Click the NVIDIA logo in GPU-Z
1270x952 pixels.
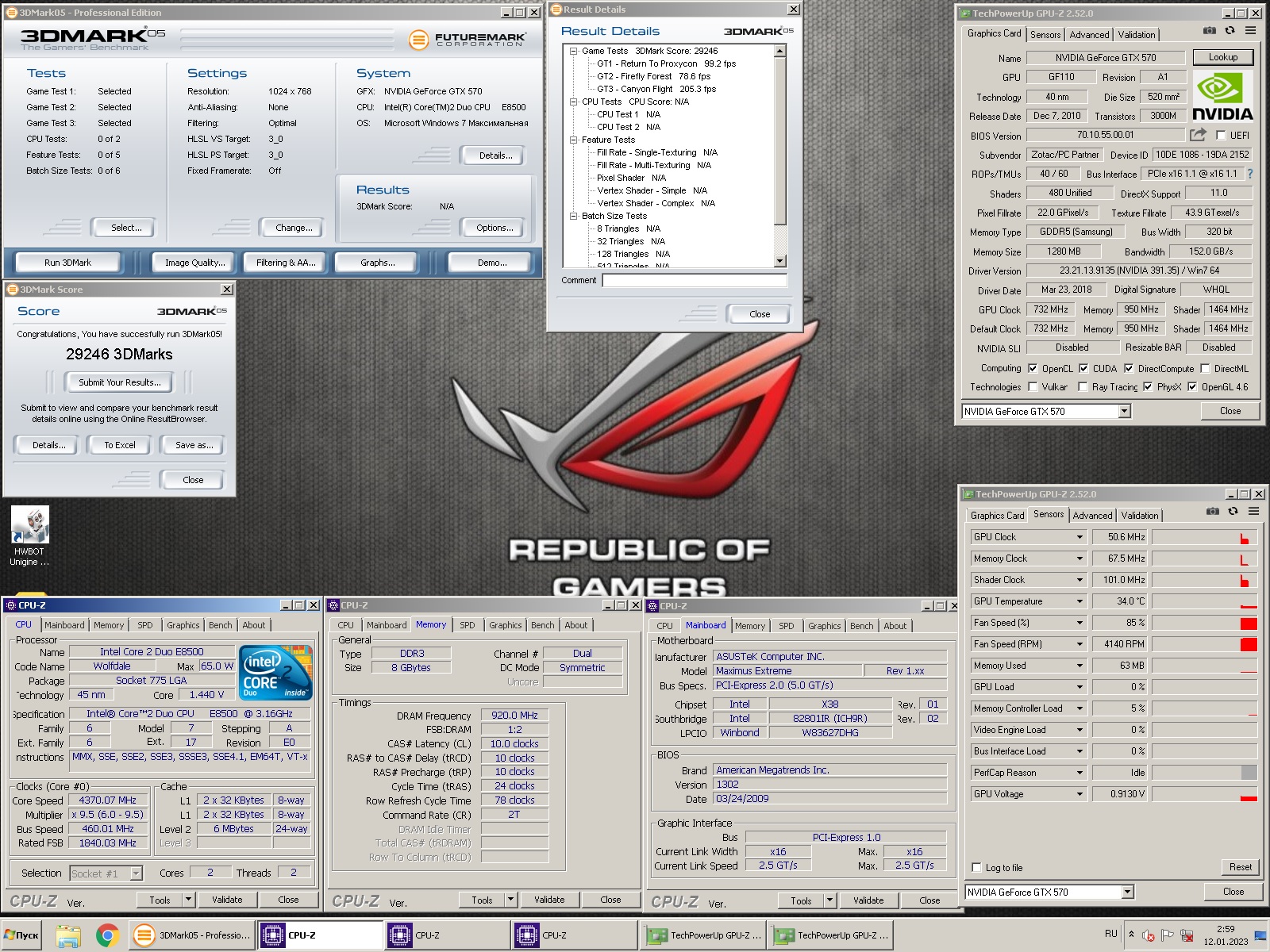[1222, 95]
